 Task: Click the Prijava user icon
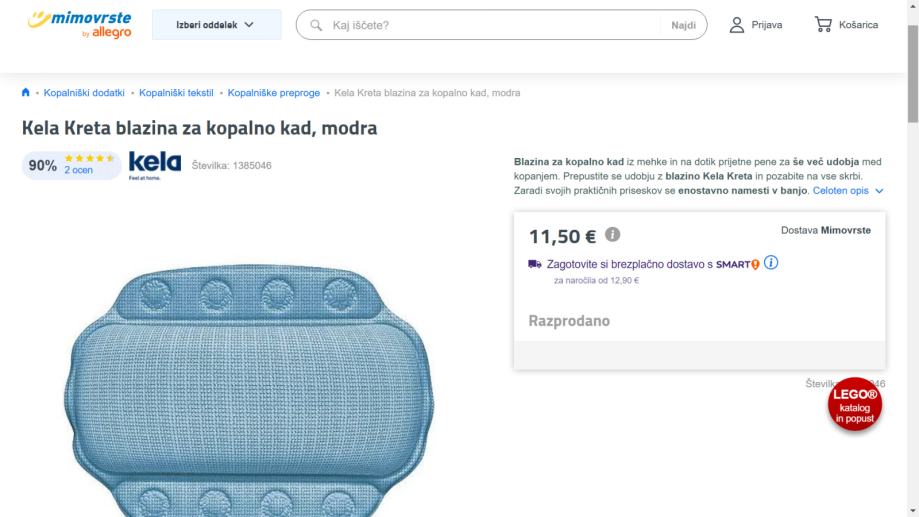pyautogui.click(x=737, y=25)
